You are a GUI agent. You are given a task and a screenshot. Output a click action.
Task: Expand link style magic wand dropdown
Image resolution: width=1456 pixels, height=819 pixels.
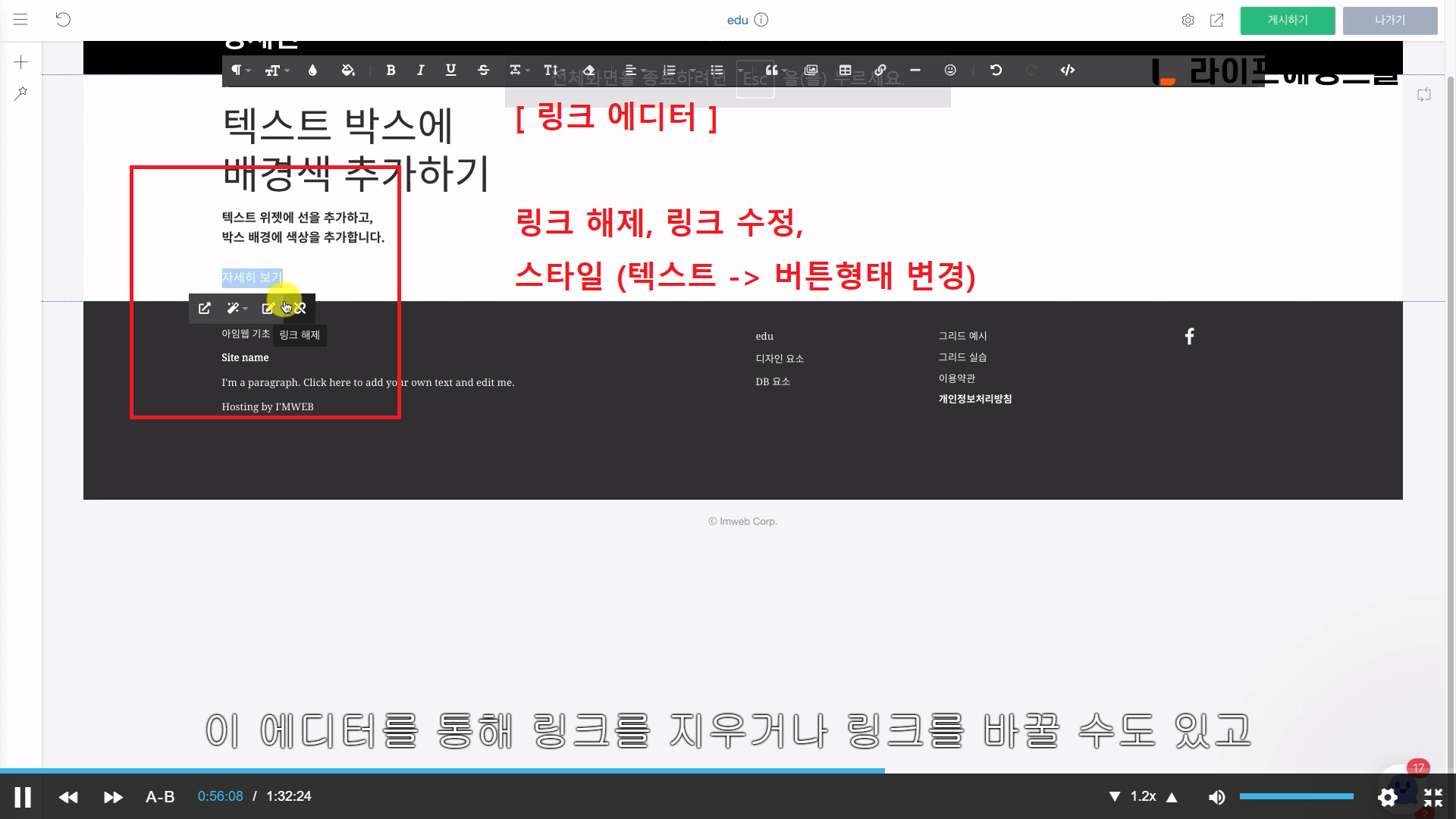click(237, 309)
